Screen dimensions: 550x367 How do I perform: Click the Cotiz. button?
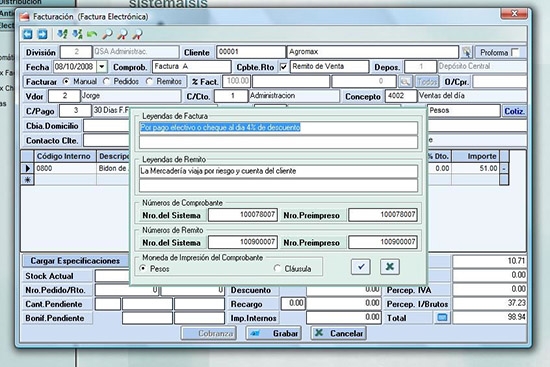coord(514,111)
